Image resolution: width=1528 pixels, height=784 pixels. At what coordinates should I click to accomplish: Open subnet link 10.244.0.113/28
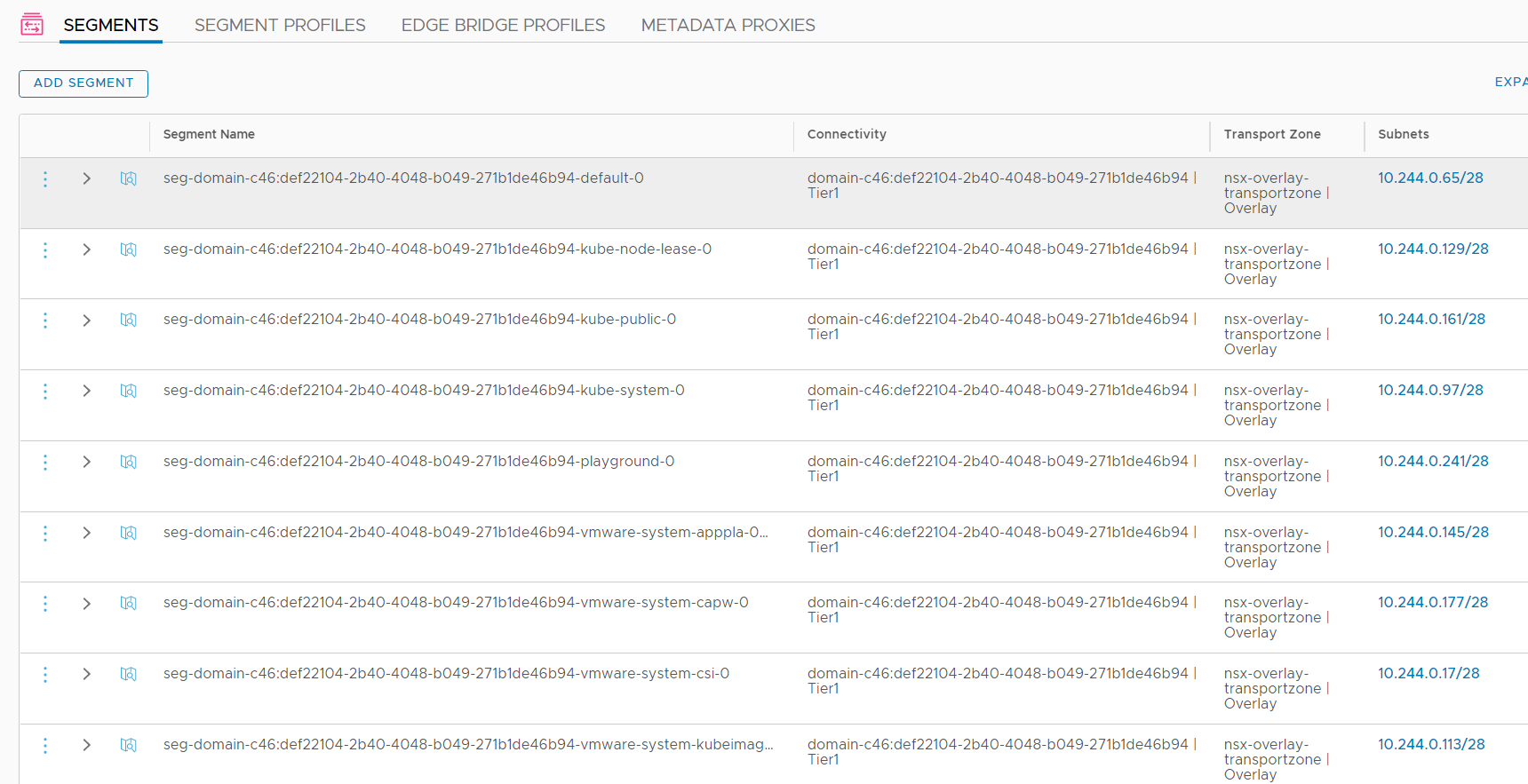pos(1431,744)
